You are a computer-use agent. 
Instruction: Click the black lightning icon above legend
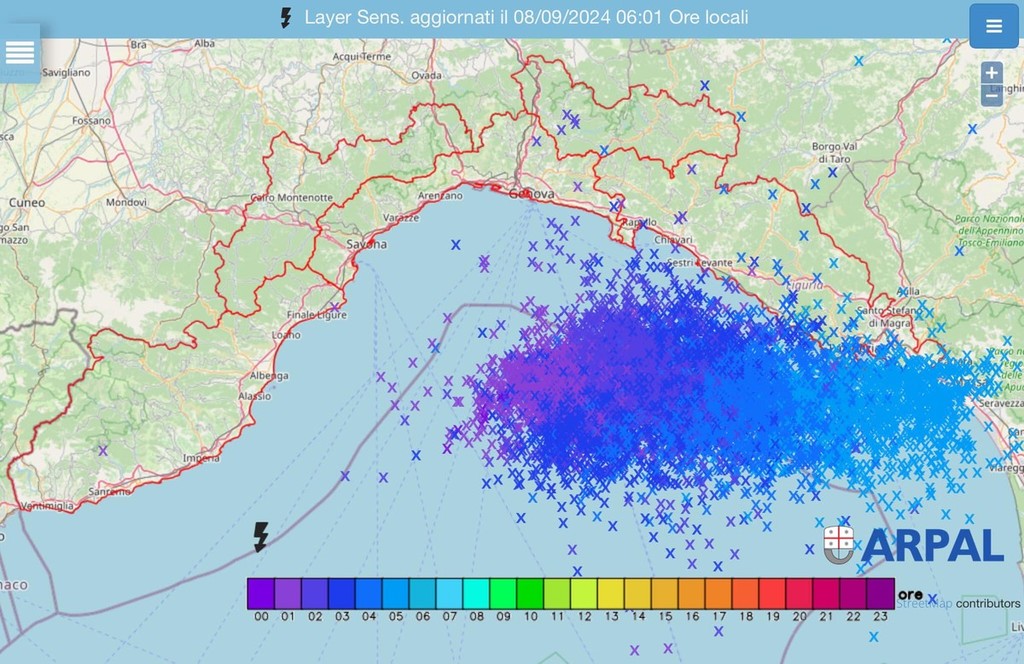(260, 537)
